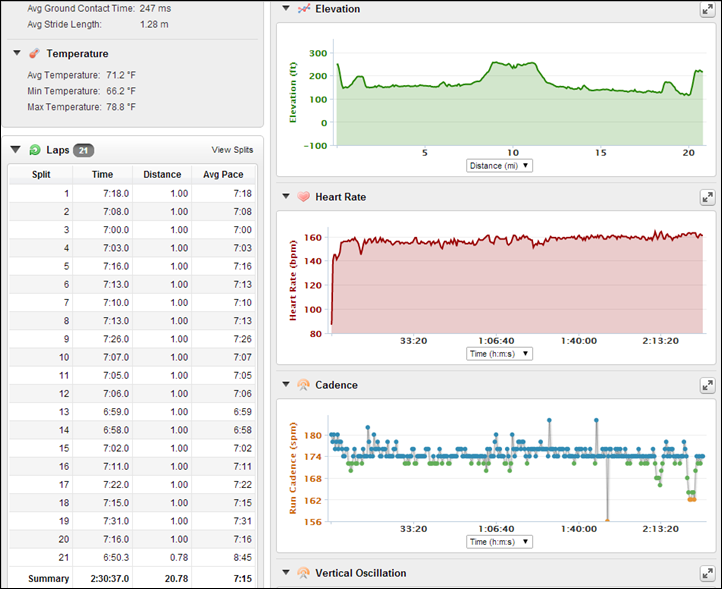
Task: Click the Cadence section icon
Action: click(x=303, y=385)
